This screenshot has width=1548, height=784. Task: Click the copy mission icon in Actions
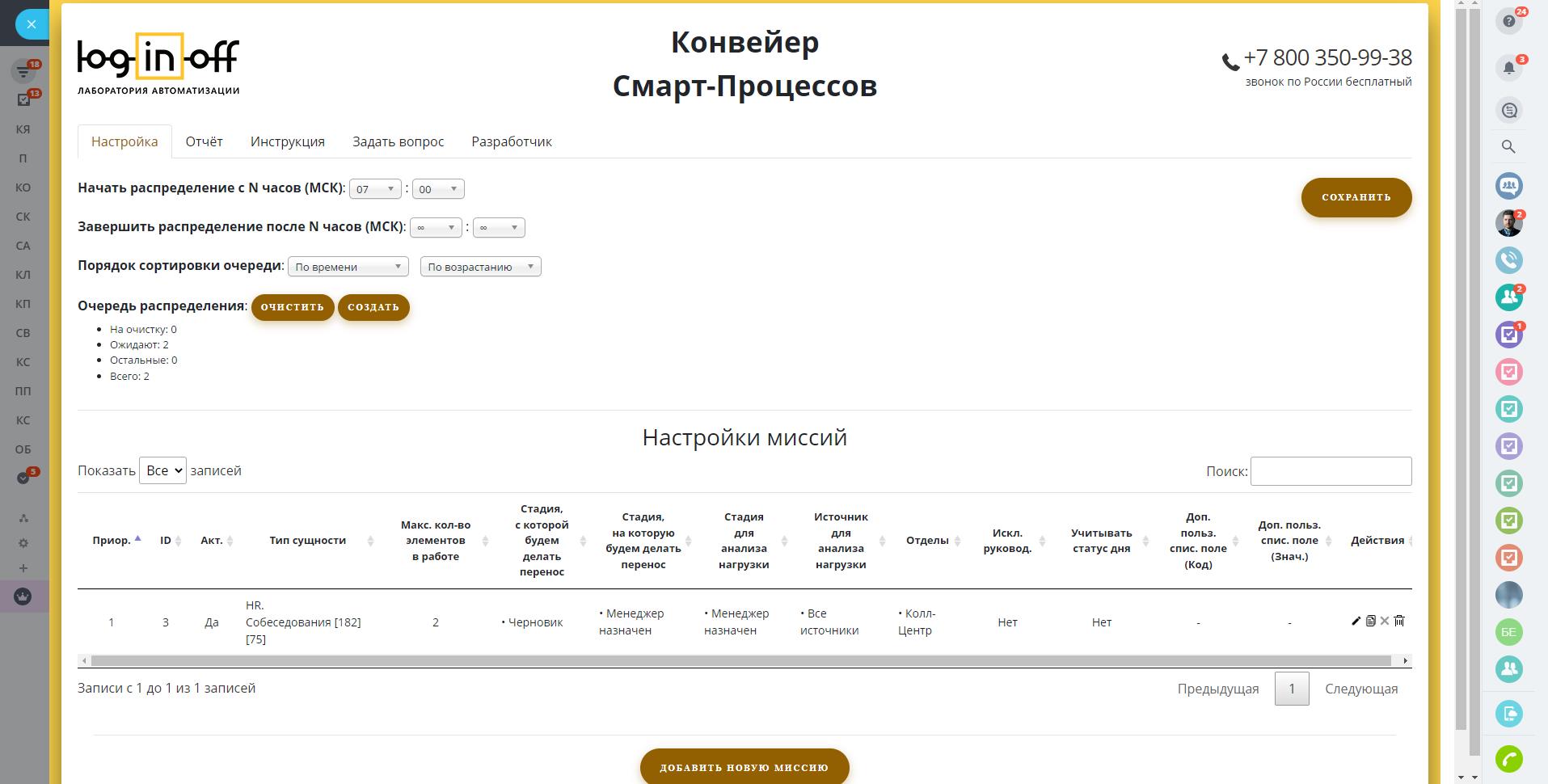[1370, 621]
